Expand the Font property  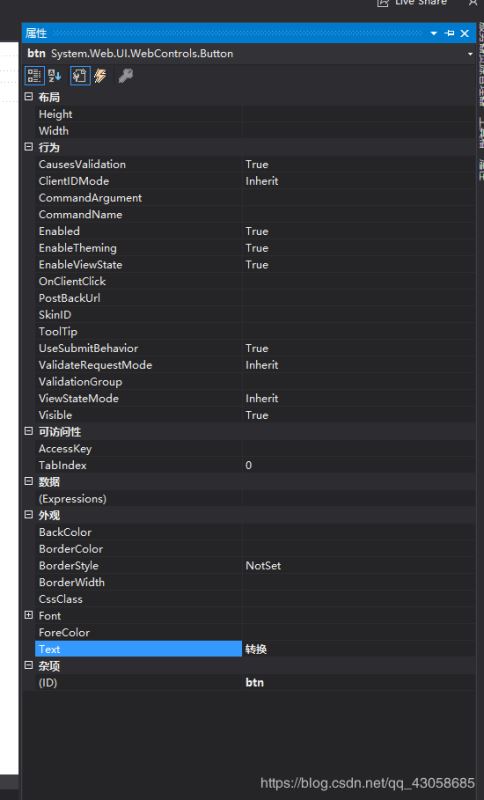29,615
